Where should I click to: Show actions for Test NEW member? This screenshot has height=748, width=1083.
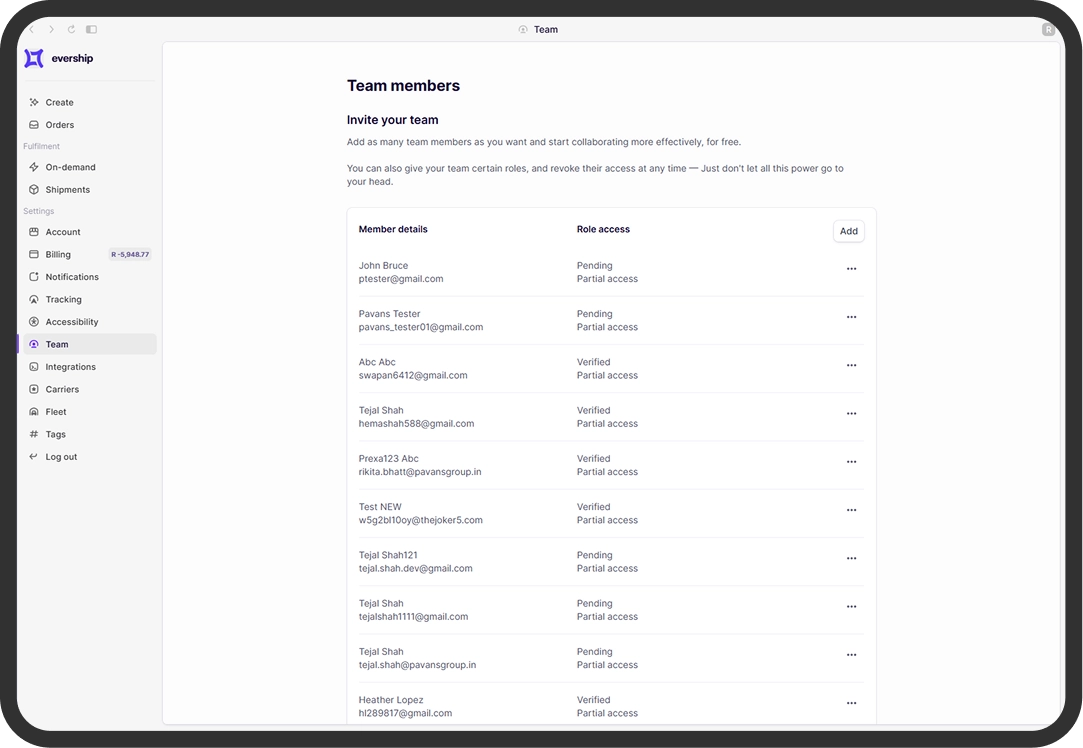(851, 510)
